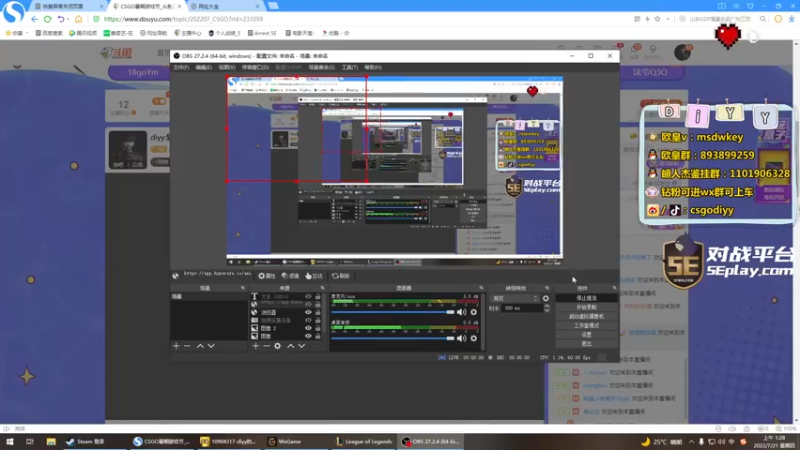Click Stop Streaming button in Controls

[x=586, y=298]
